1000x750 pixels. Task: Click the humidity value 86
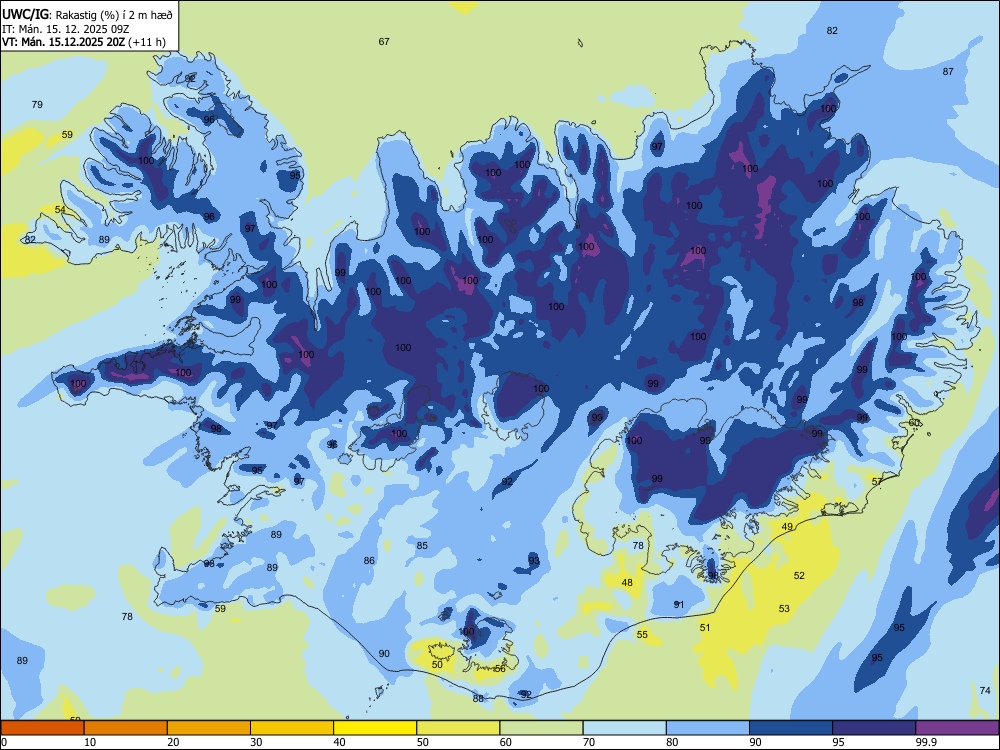pyautogui.click(x=369, y=561)
